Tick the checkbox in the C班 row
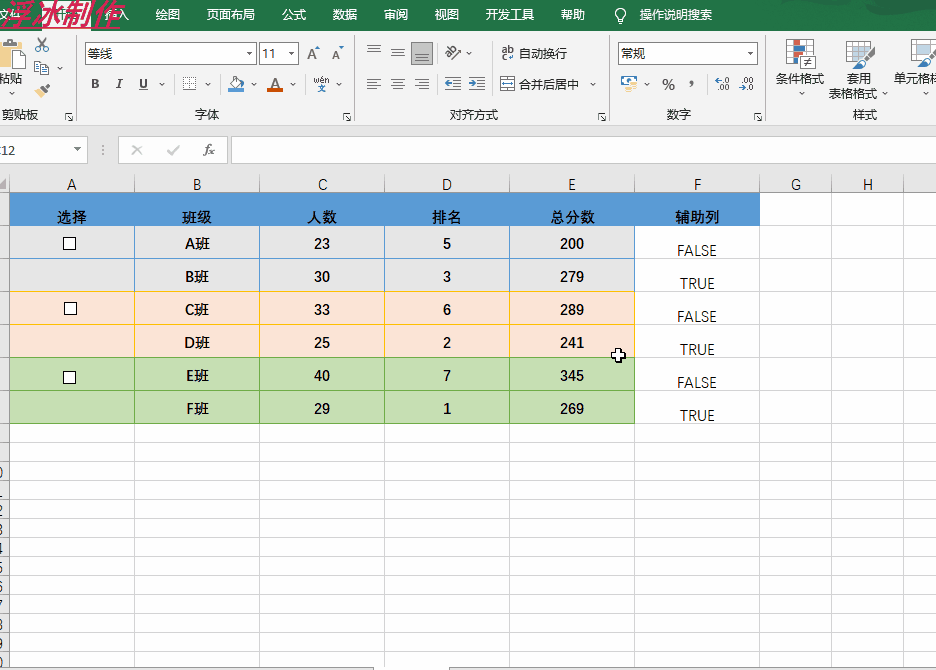936x670 pixels. click(70, 309)
